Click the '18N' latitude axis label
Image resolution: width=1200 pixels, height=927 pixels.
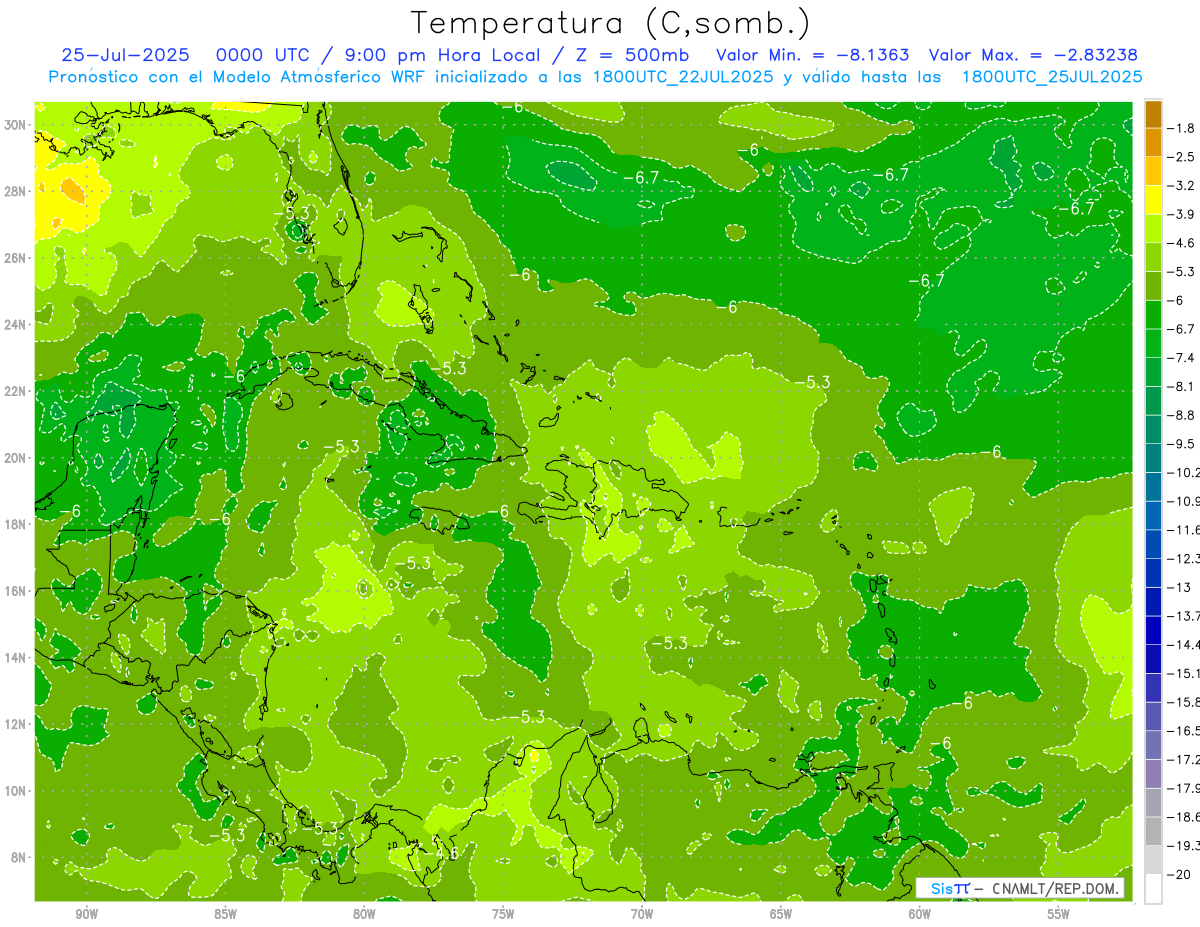(x=17, y=524)
